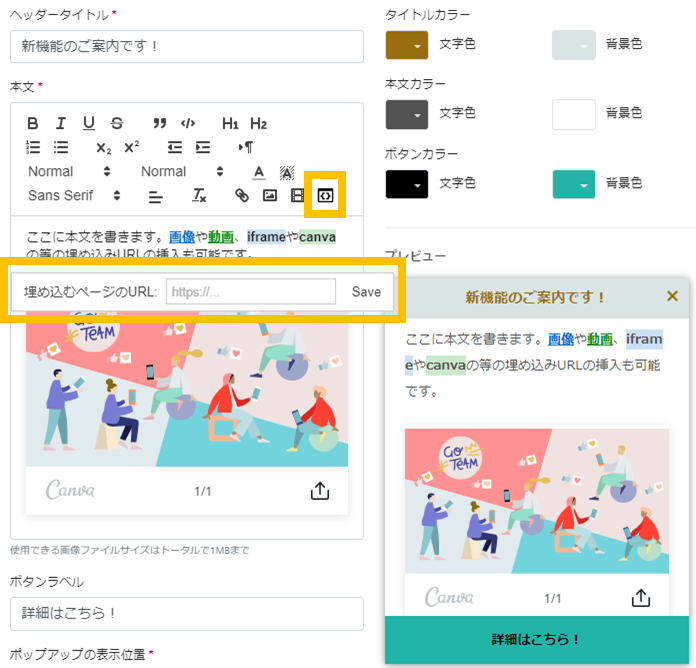The image size is (696, 668).
Task: Click the embed iframe URL icon
Action: [x=325, y=195]
